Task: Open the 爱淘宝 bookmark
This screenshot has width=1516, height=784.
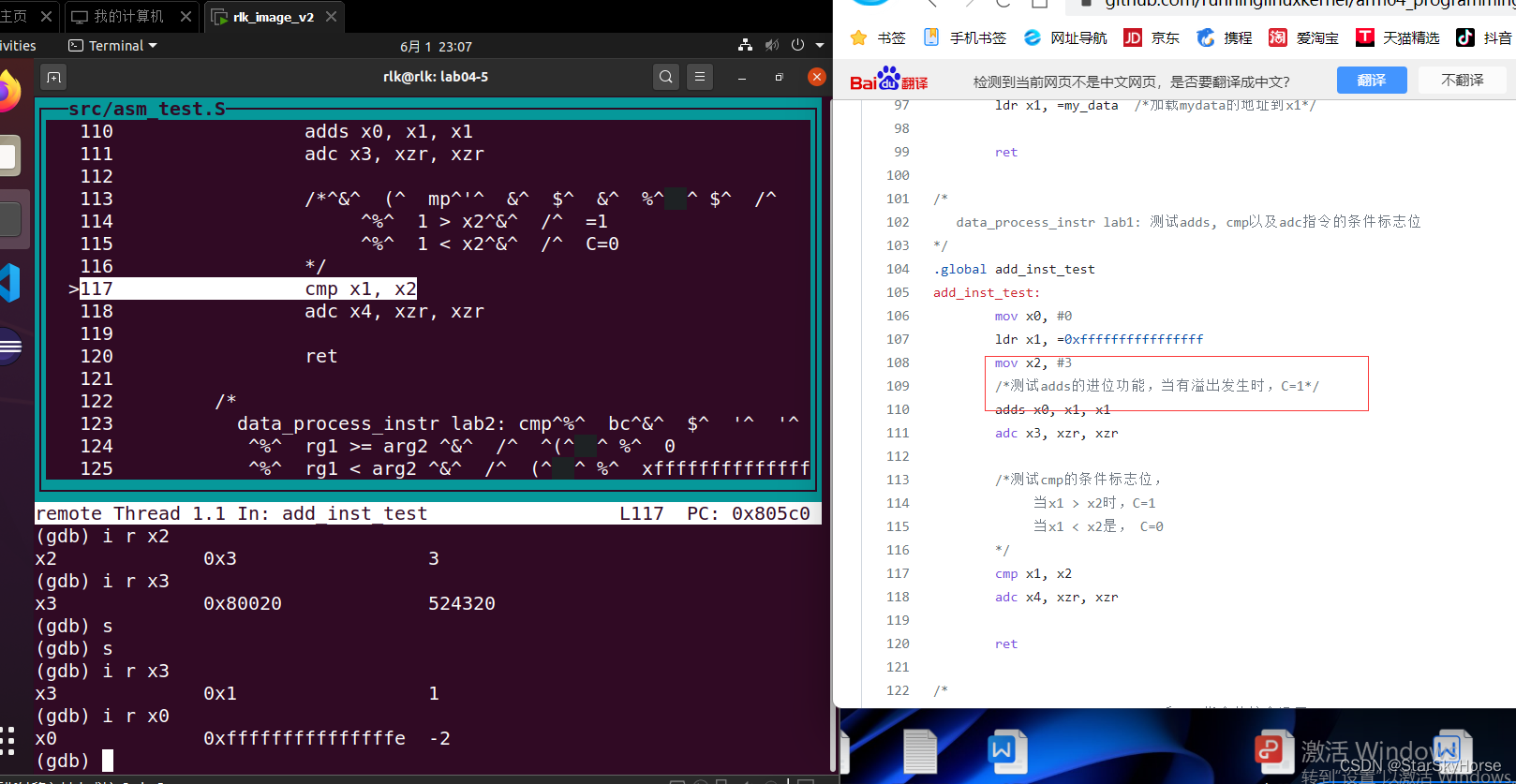Action: 1303,37
